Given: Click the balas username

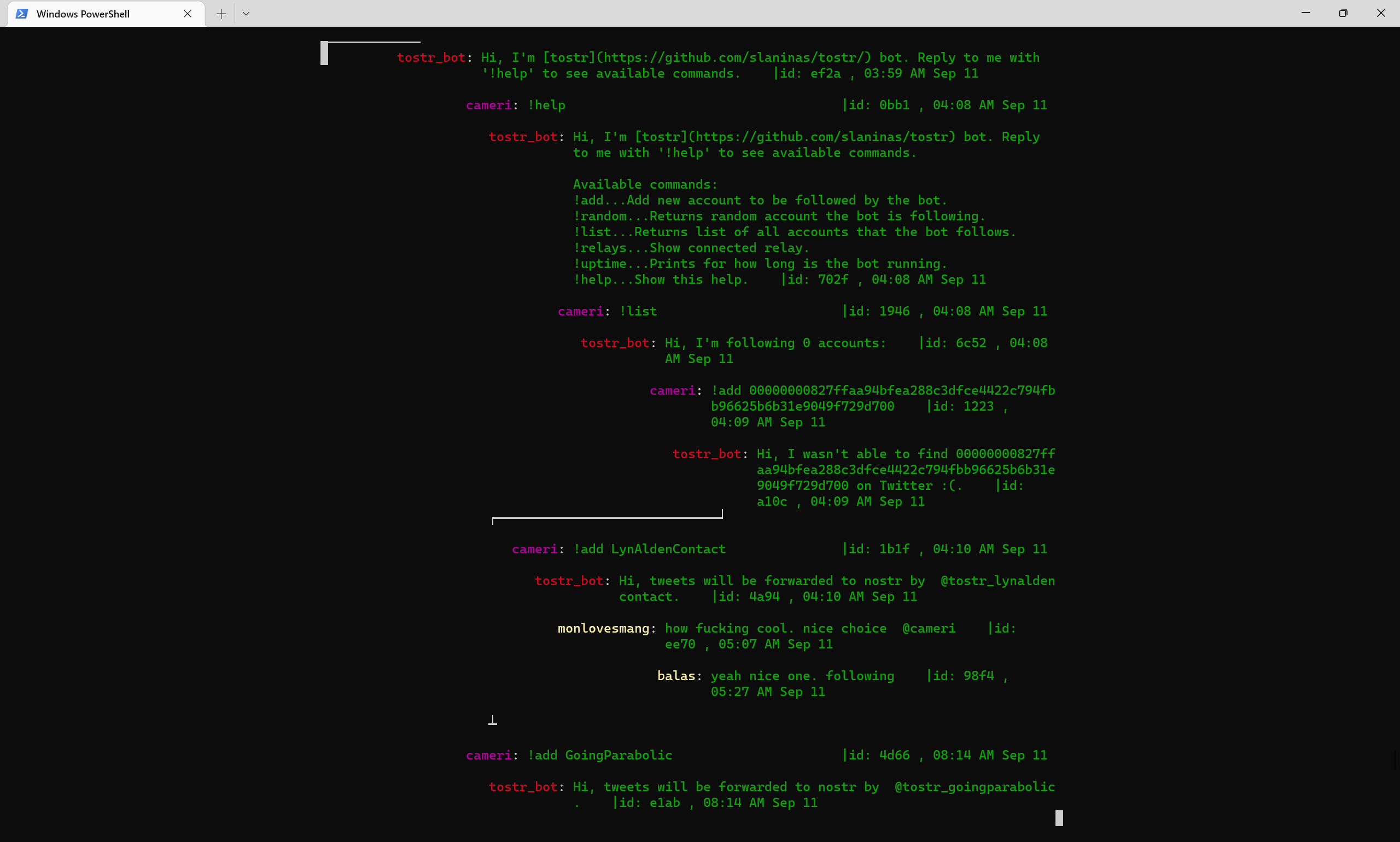Looking at the screenshot, I should coord(676,676).
